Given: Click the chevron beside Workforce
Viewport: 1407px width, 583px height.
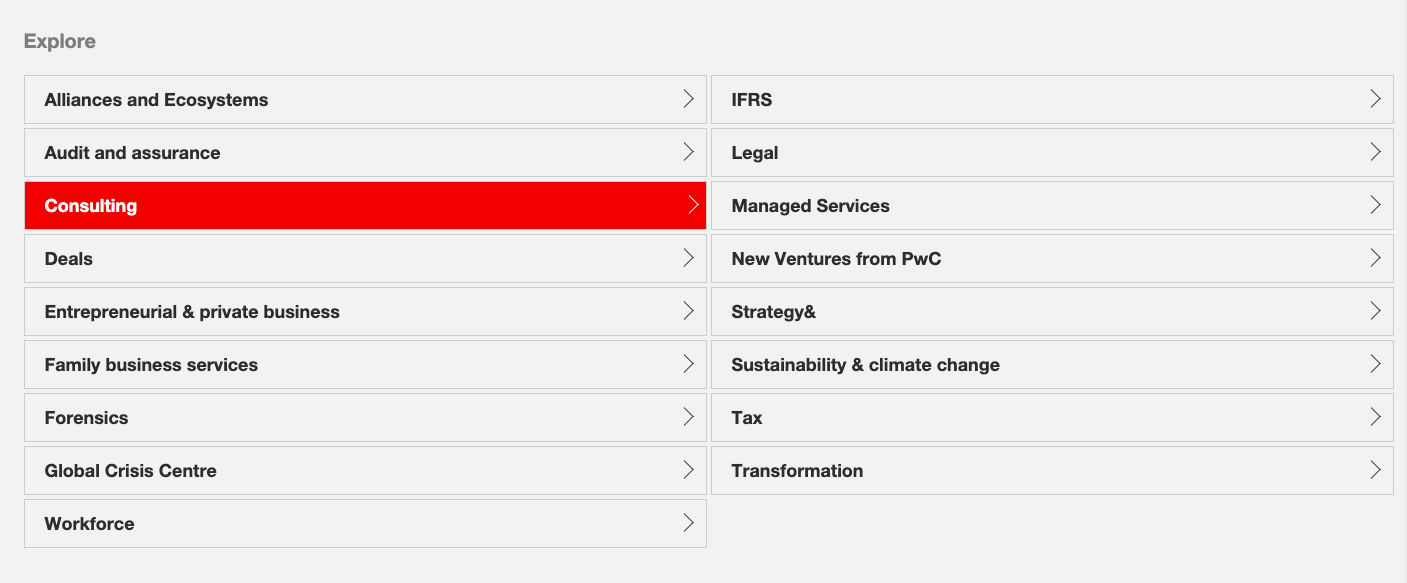Looking at the screenshot, I should pyautogui.click(x=688, y=523).
